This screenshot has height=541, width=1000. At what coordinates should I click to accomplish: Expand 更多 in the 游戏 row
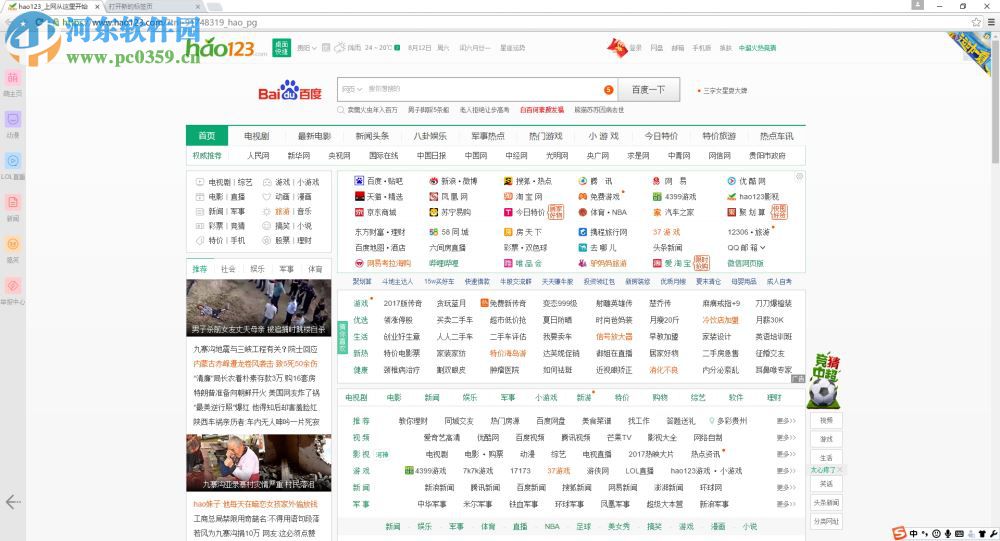[x=786, y=471]
